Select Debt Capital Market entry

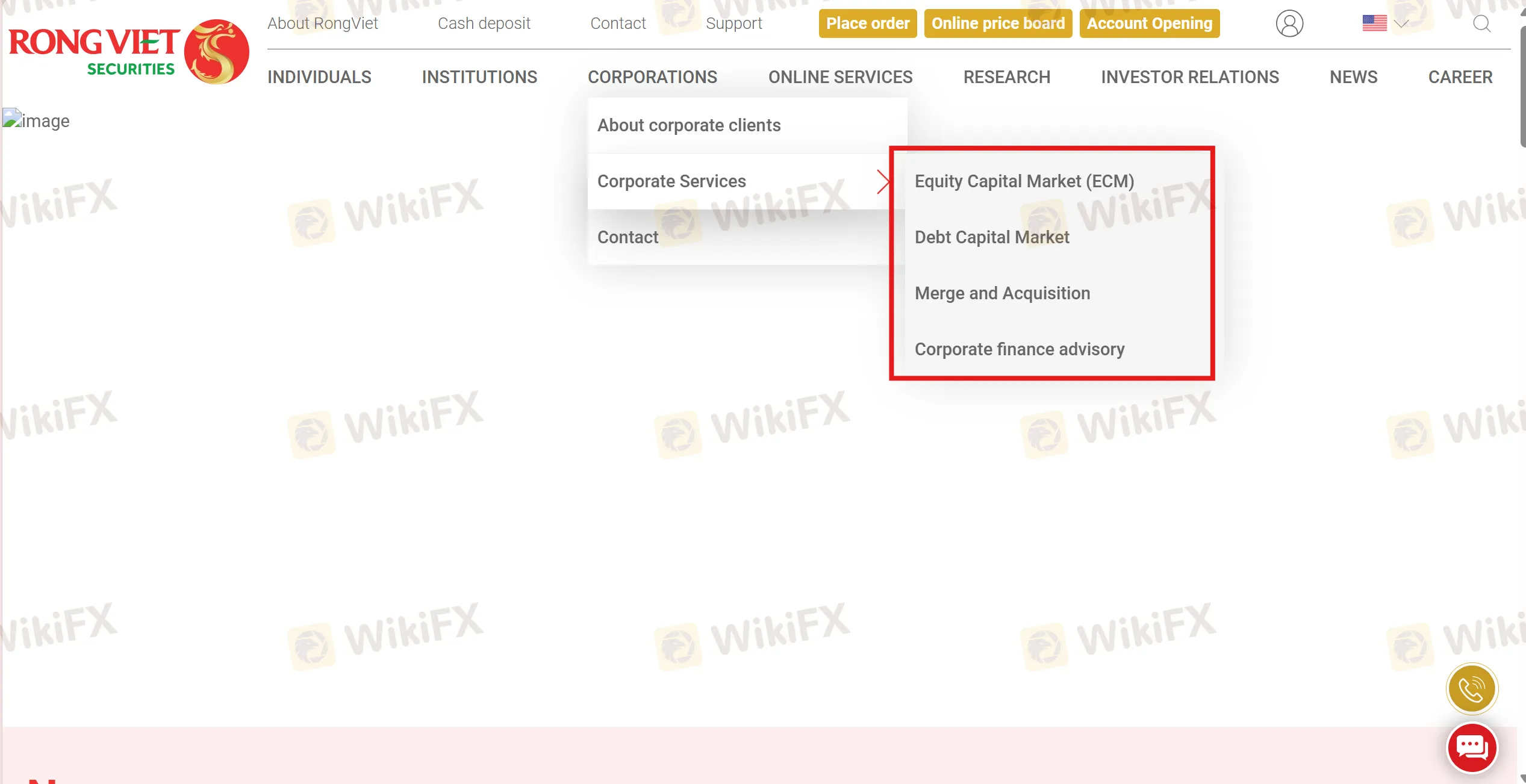pyautogui.click(x=992, y=237)
